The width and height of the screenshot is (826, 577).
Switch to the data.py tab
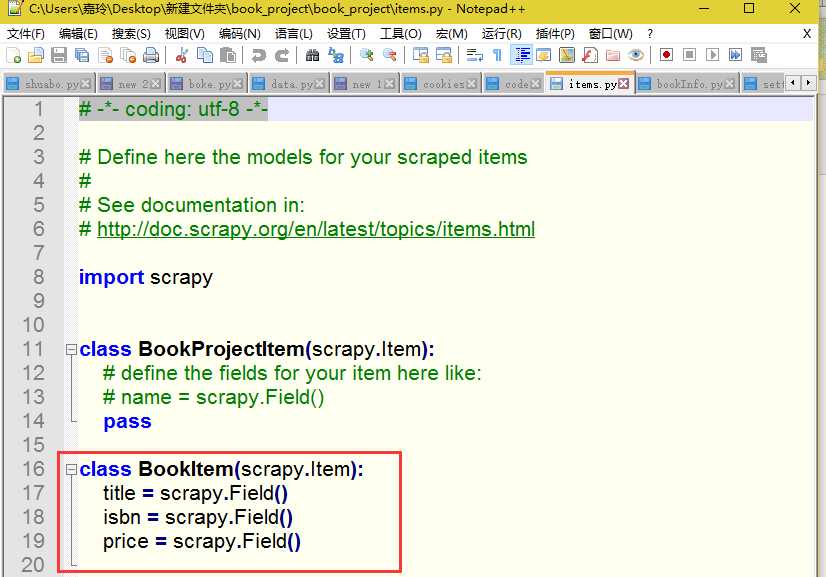pyautogui.click(x=289, y=84)
